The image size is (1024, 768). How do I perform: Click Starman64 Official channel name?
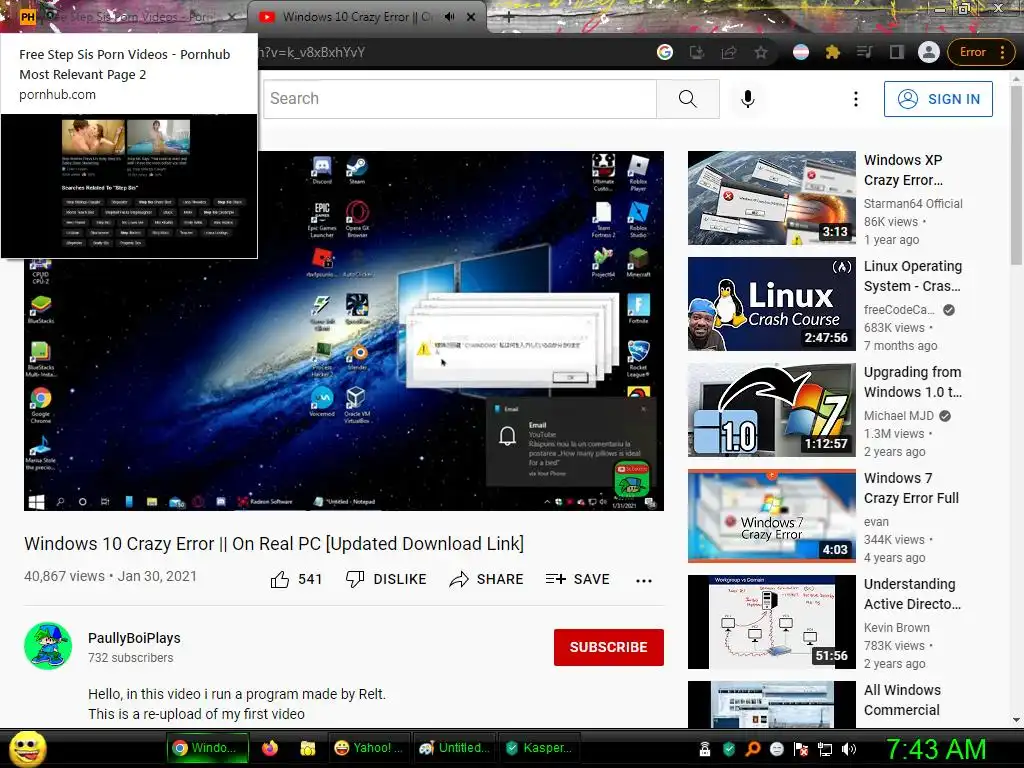(913, 204)
